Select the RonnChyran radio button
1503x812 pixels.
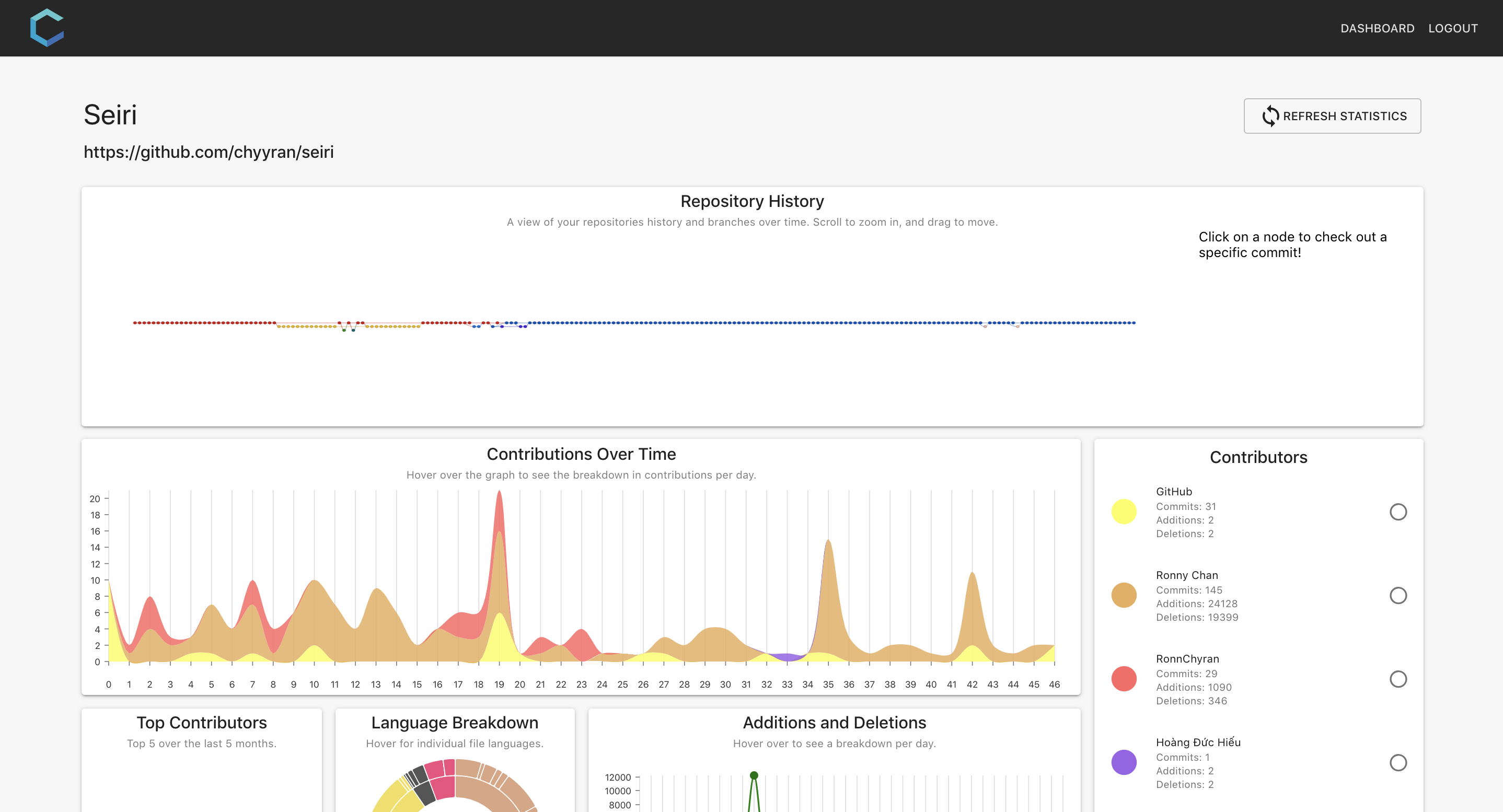pos(1397,679)
